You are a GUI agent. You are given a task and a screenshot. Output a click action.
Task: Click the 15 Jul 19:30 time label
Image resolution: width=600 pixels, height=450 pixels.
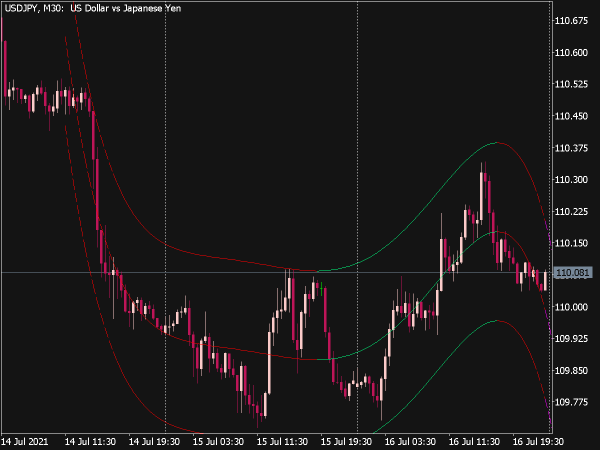(x=346, y=442)
